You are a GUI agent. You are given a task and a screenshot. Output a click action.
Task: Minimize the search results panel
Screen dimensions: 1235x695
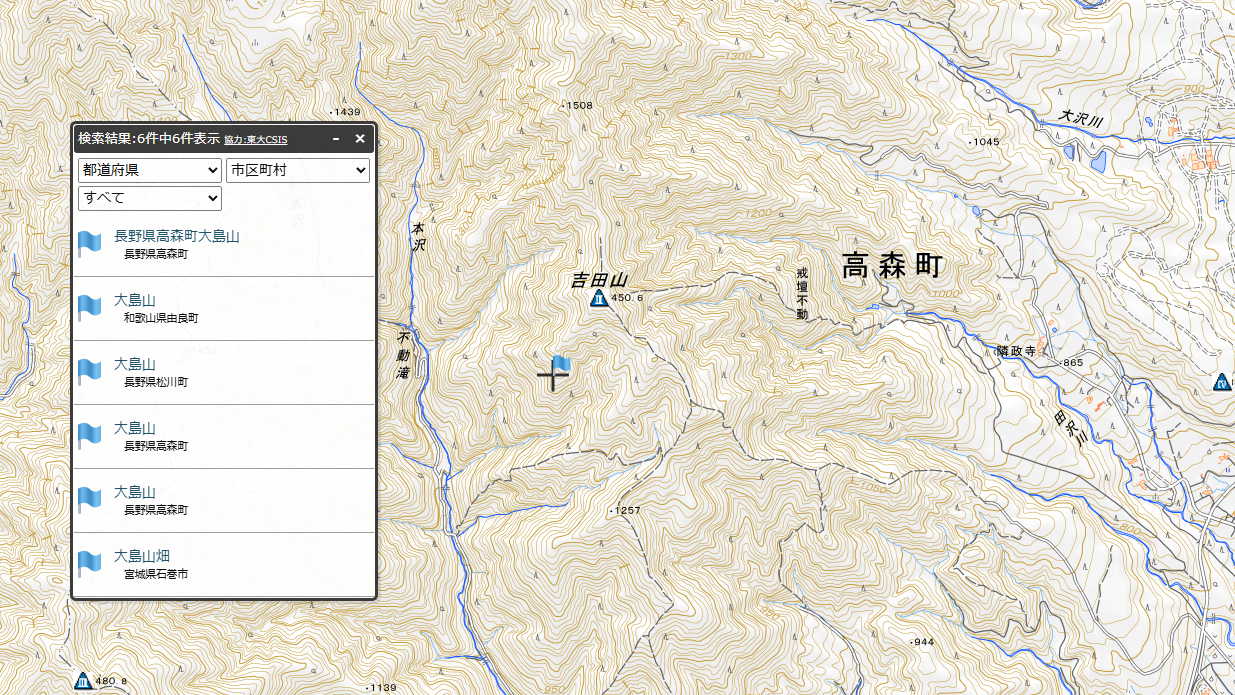(336, 139)
